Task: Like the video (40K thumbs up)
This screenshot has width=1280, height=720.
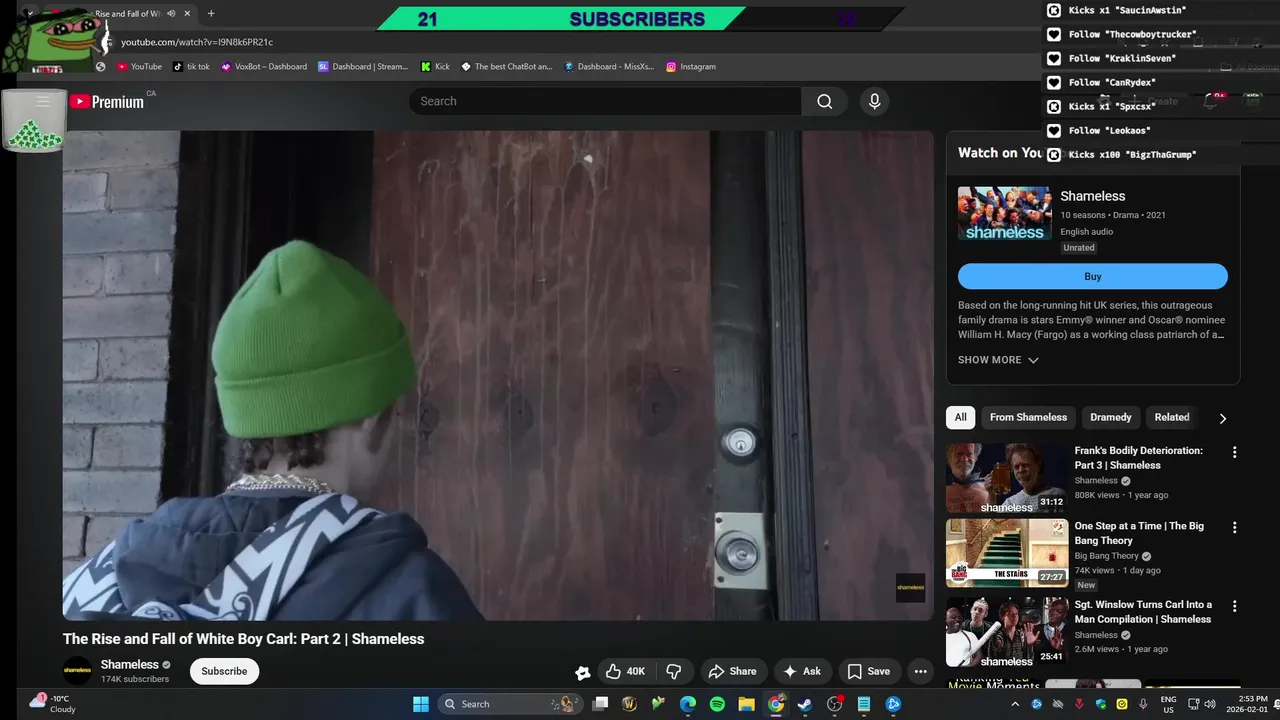Action: coord(626,671)
